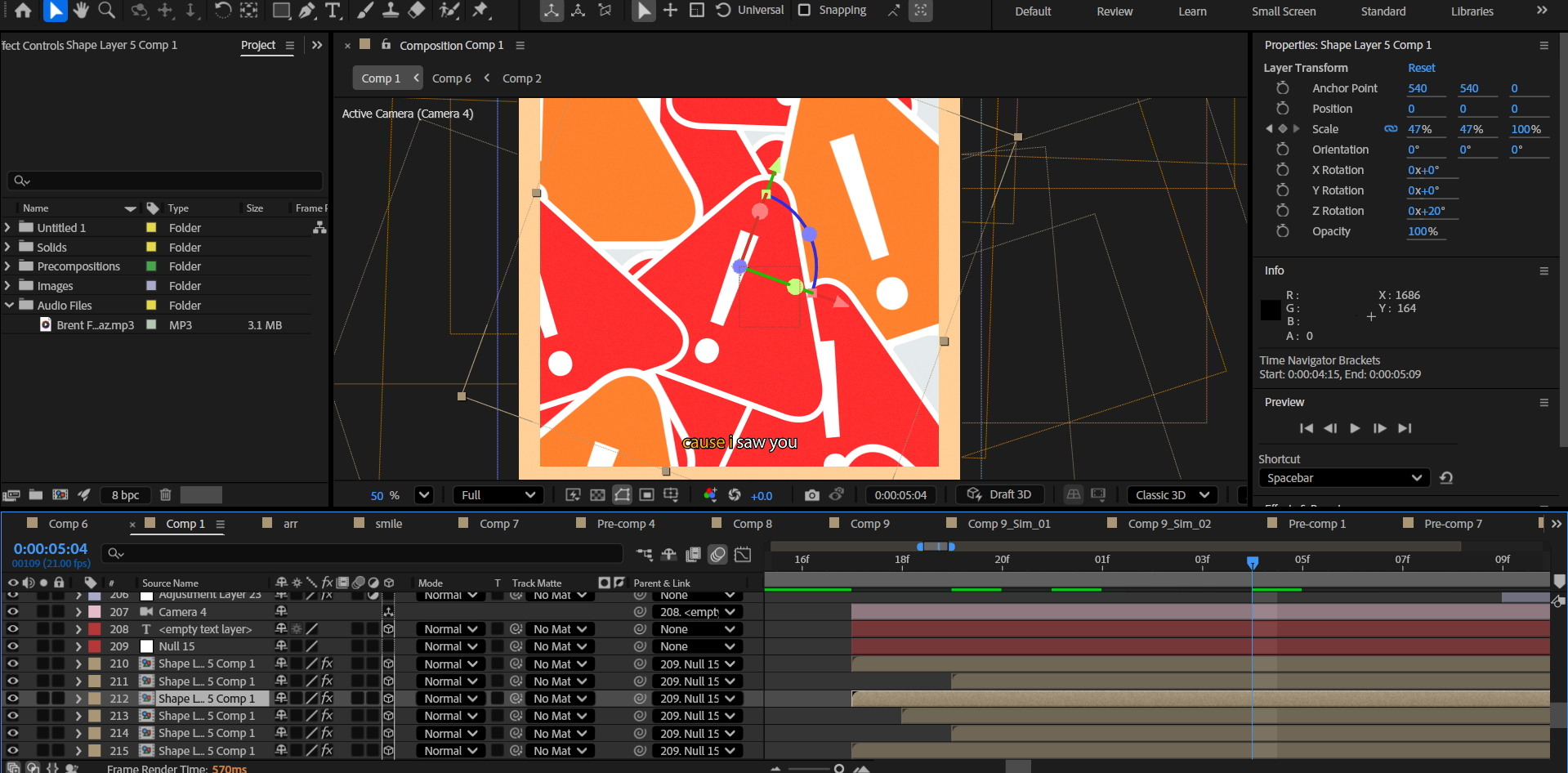Select the Hand tool in toolbar
Screen dimensions: 1568x773
pos(80,11)
